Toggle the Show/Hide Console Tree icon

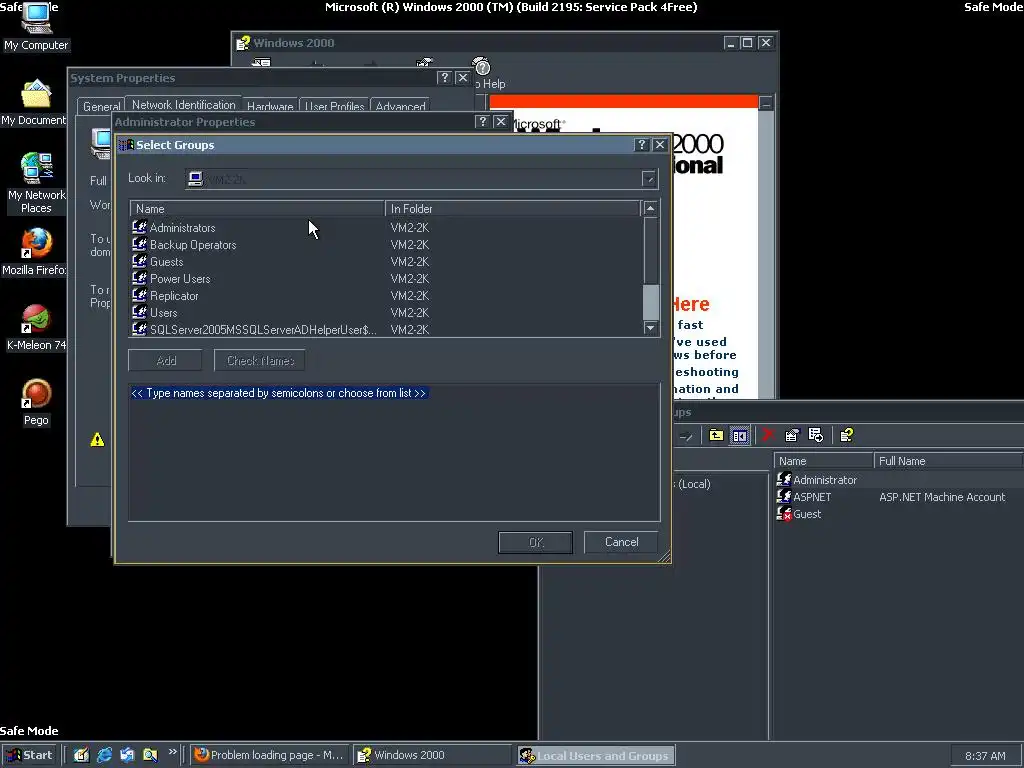739,436
